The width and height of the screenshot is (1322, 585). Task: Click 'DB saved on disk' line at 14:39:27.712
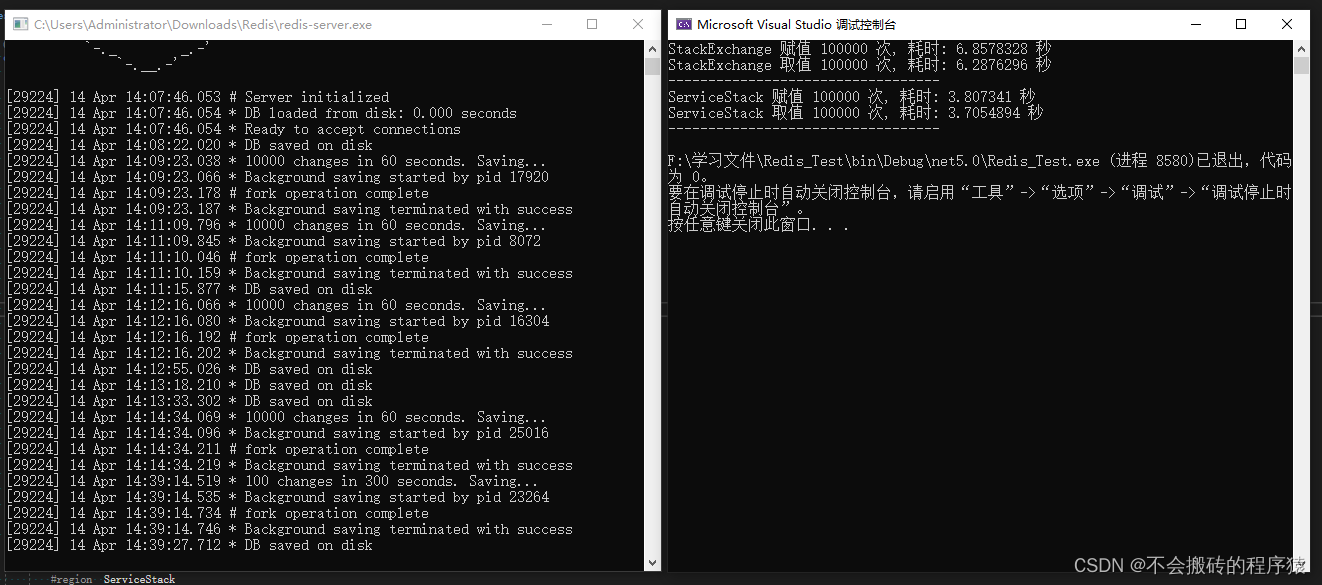[189, 545]
